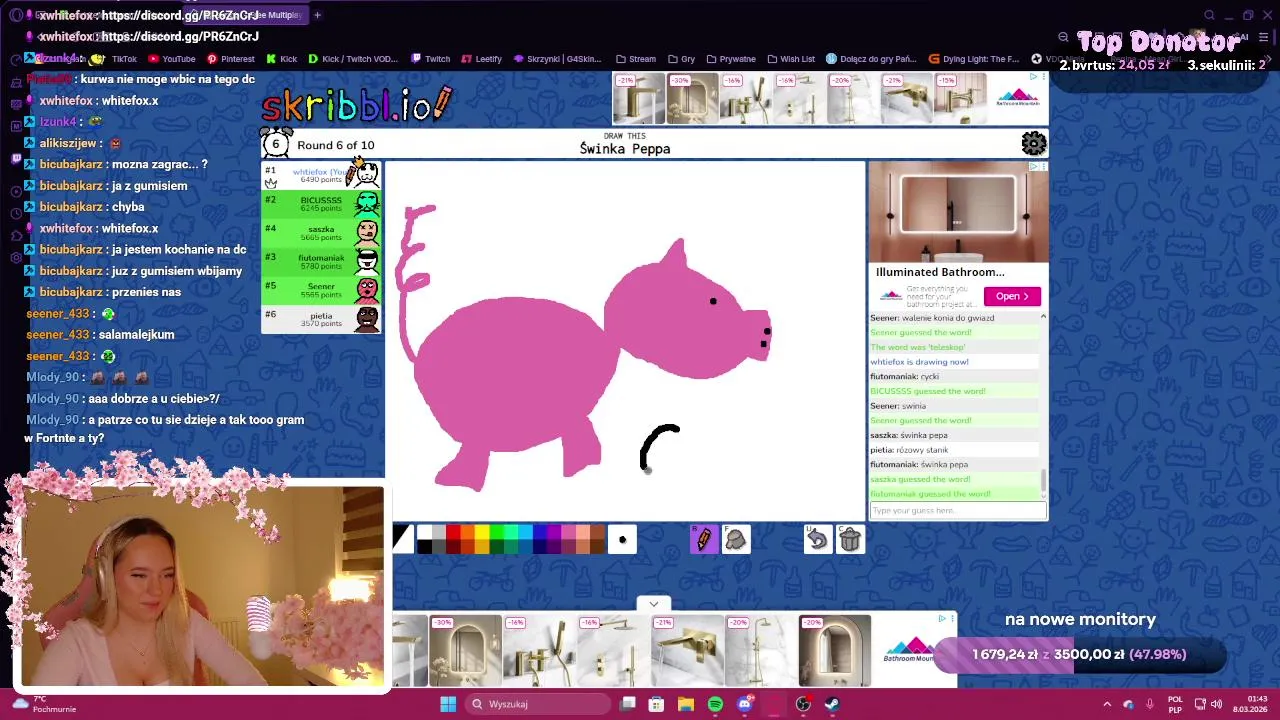Open skribbl.io settings gear
1280x720 pixels.
pyautogui.click(x=1033, y=144)
